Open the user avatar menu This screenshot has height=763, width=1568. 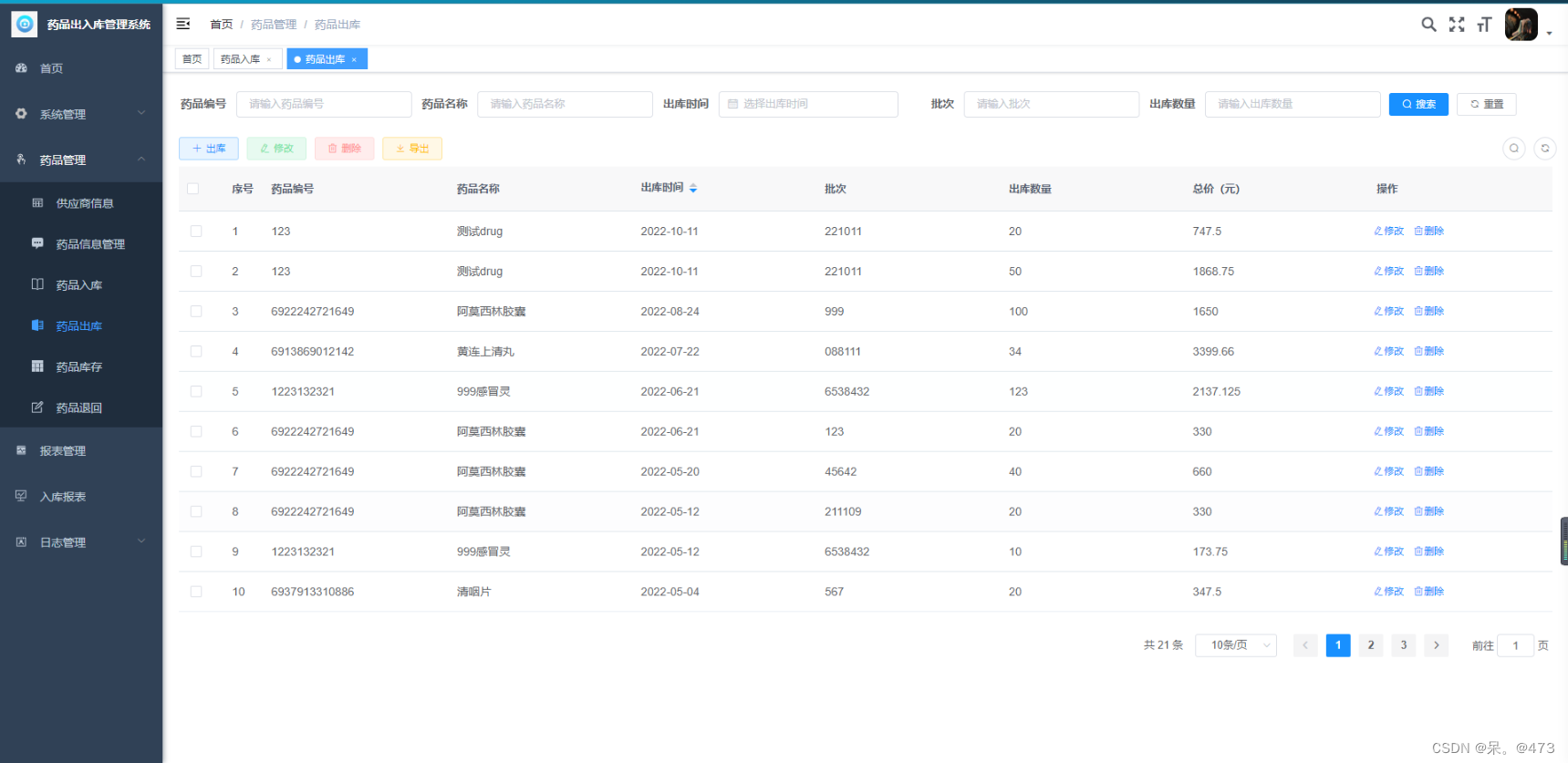click(x=1521, y=25)
